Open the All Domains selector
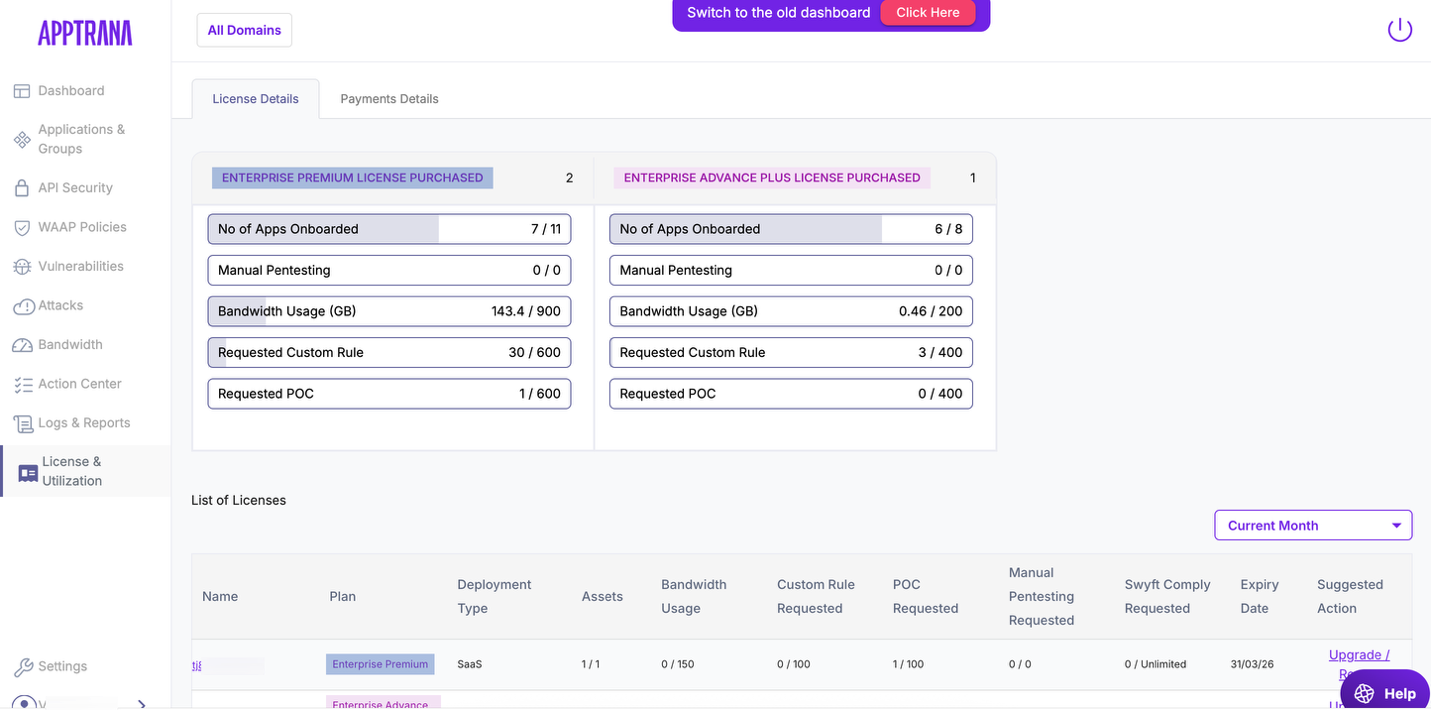Screen dimensions: 1431x710 coord(244,30)
